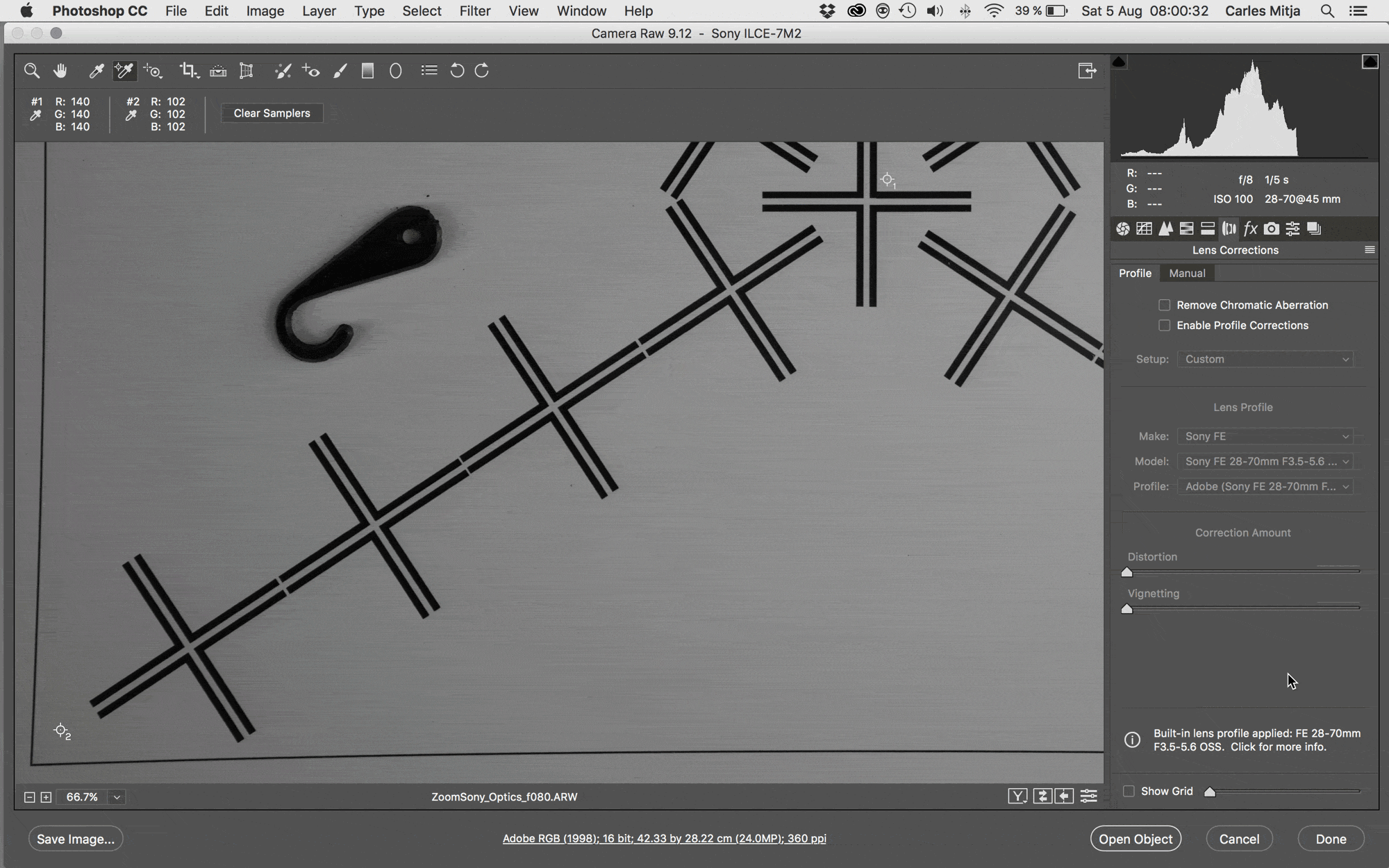Expand the lens Make dropdown

(x=1265, y=436)
